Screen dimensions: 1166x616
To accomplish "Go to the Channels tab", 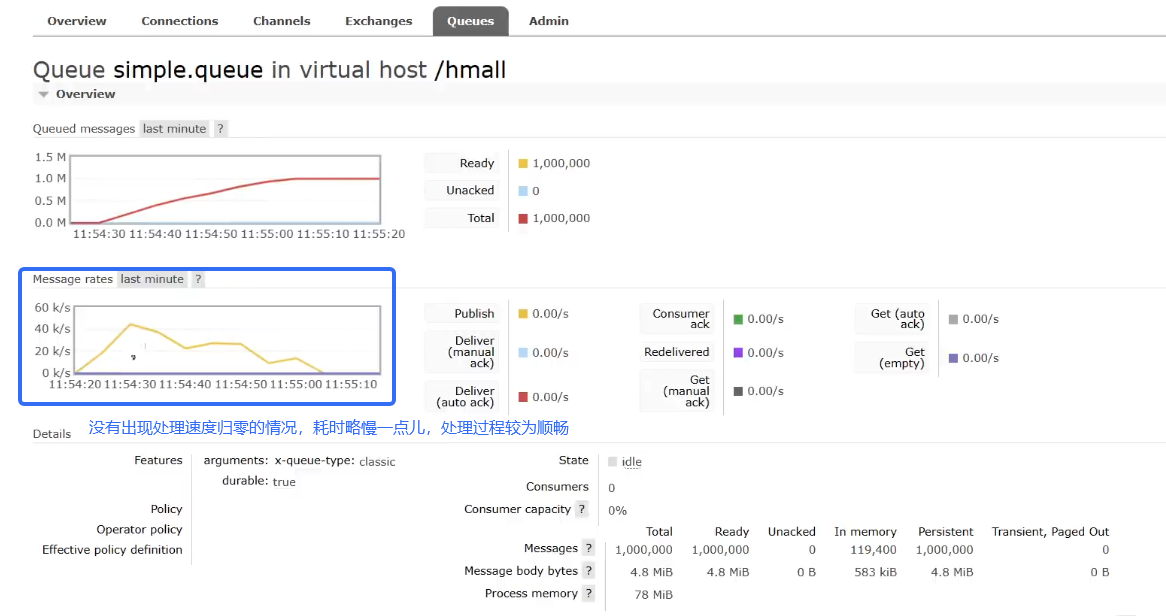I will click(281, 21).
